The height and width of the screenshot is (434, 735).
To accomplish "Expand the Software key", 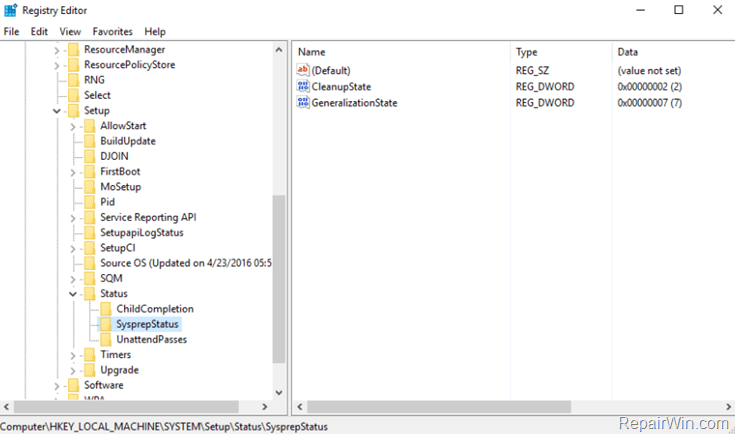I will click(x=57, y=386).
